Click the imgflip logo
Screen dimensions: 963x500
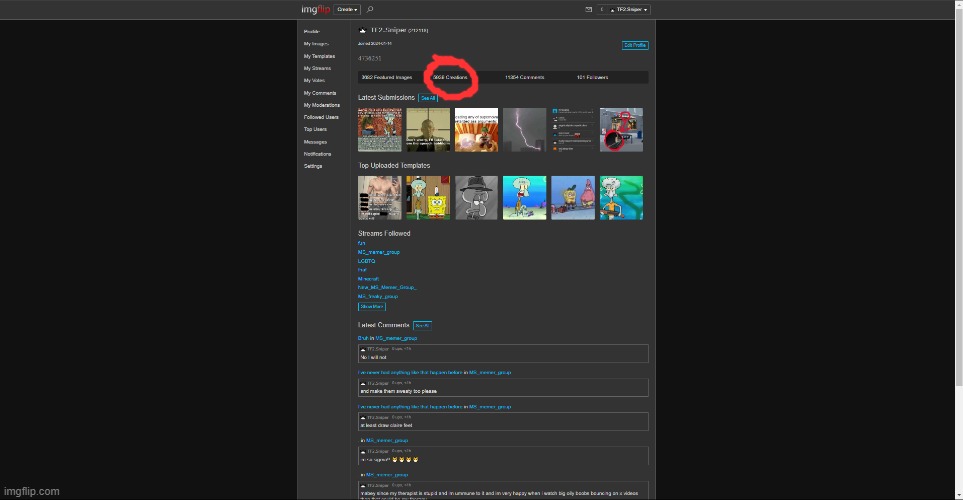click(x=315, y=9)
